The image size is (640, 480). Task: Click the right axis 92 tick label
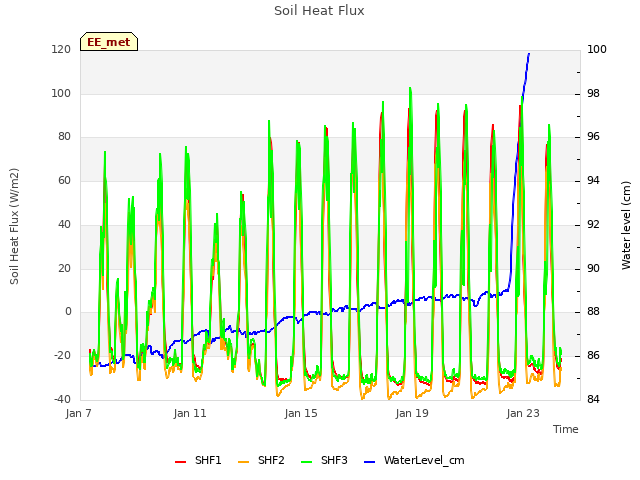593,224
